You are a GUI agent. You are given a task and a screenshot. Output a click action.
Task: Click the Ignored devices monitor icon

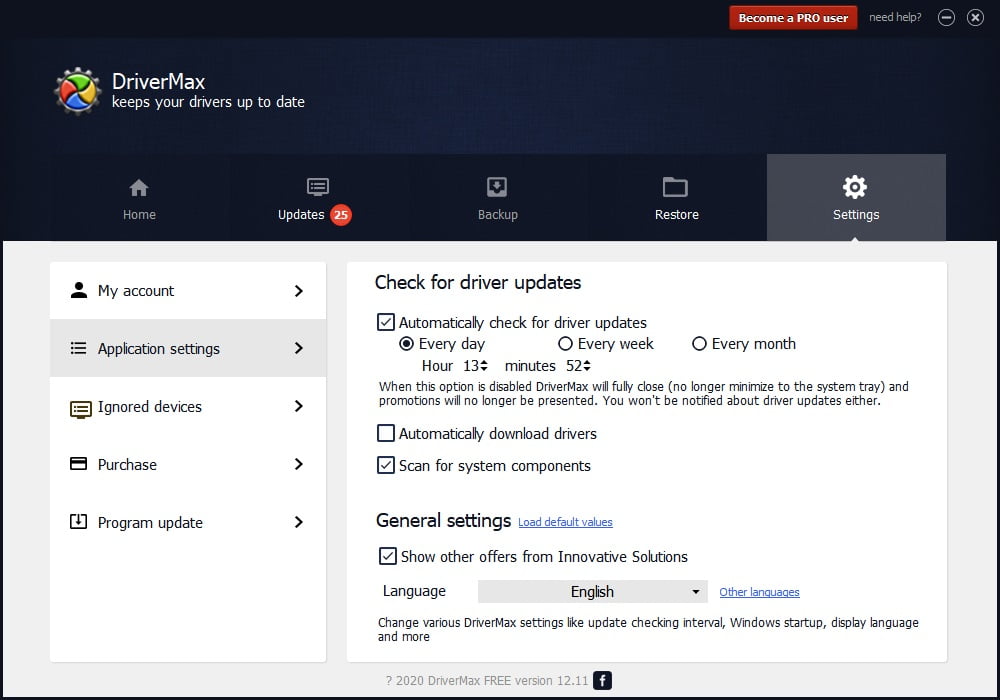[x=79, y=408]
